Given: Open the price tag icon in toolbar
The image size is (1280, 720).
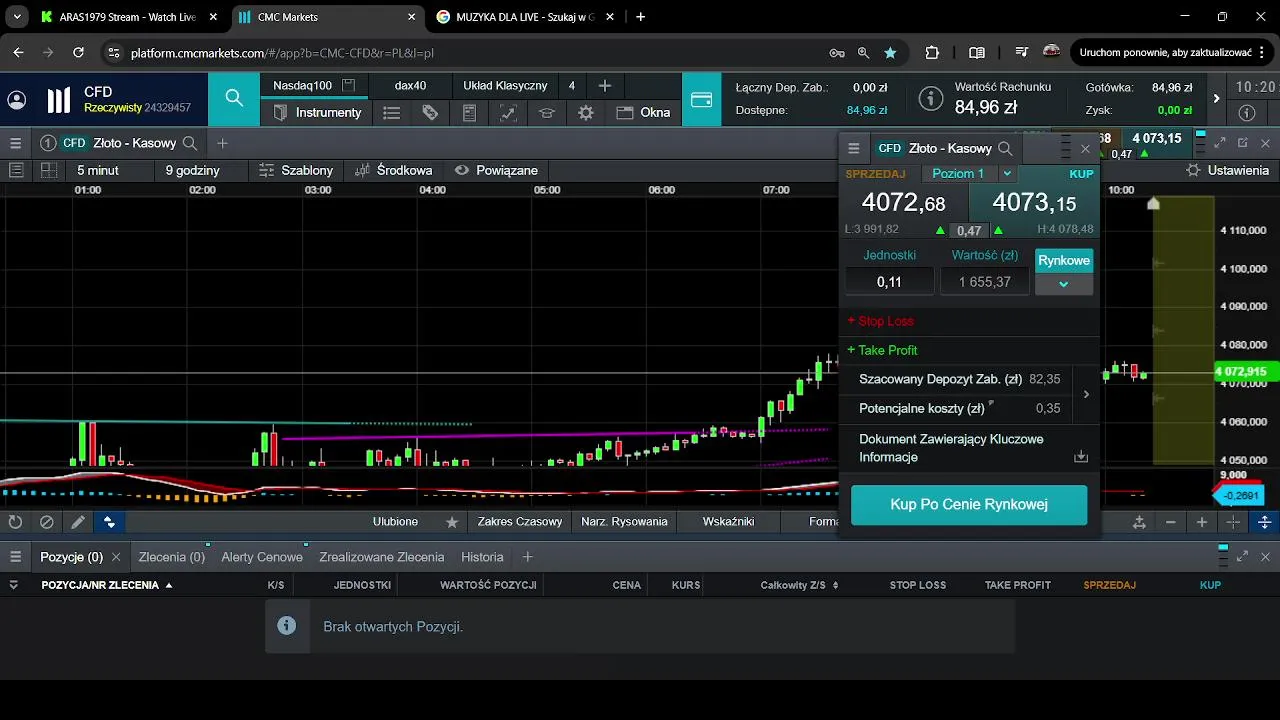Looking at the screenshot, I should point(430,113).
